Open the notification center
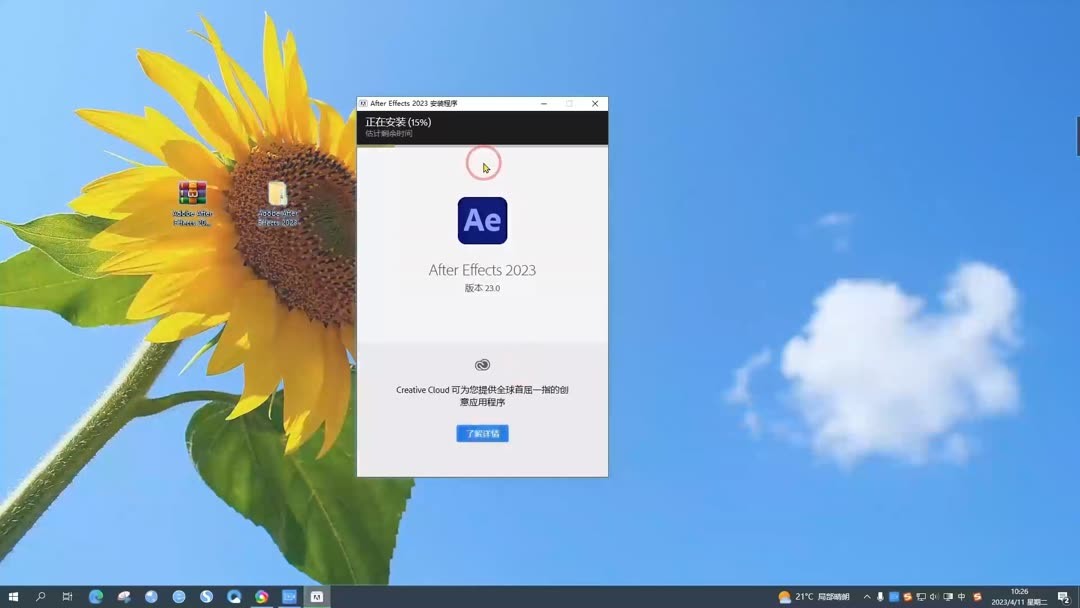The height and width of the screenshot is (608, 1080). click(1063, 597)
